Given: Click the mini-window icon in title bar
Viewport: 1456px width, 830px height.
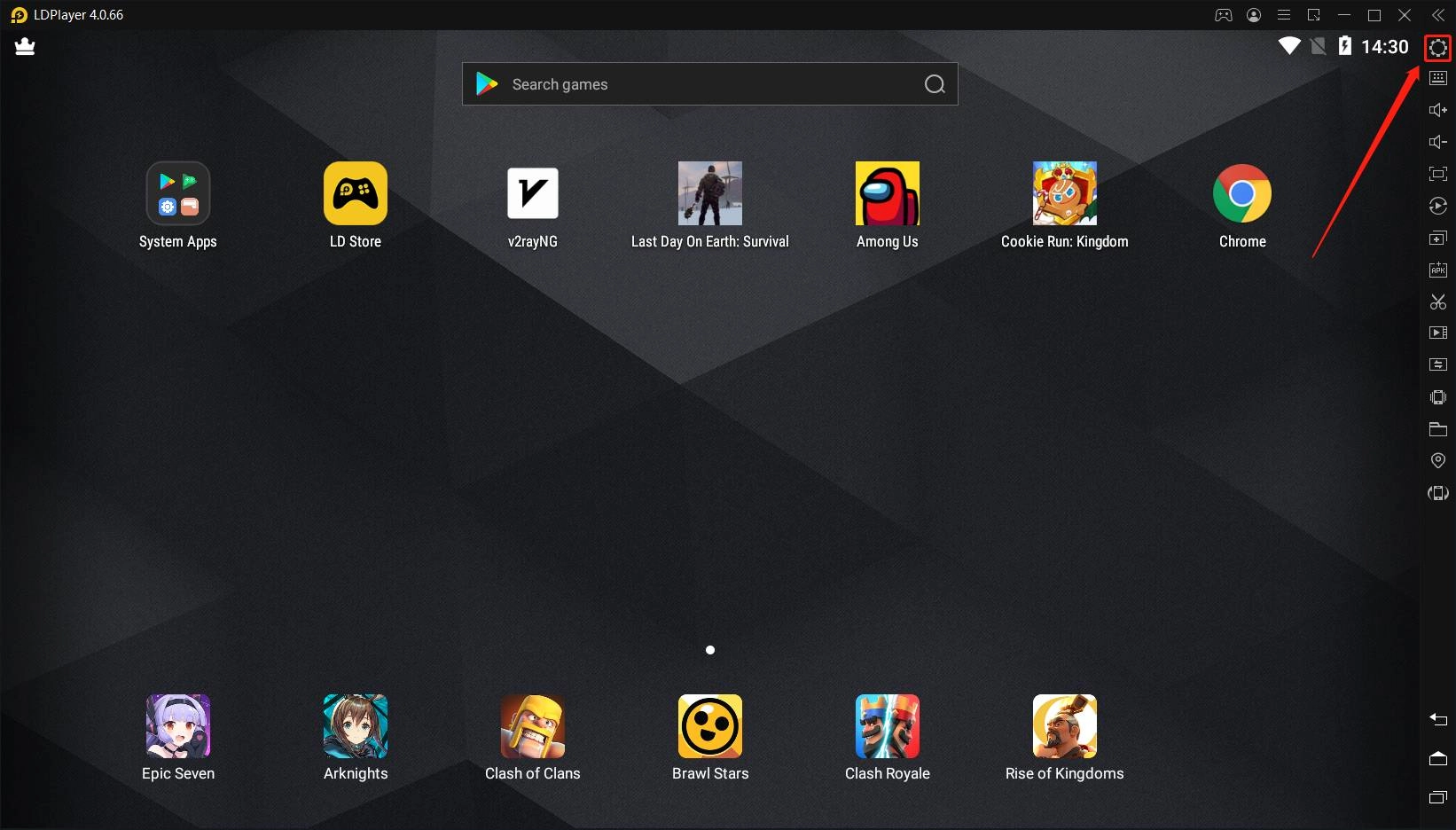Looking at the screenshot, I should (1314, 15).
